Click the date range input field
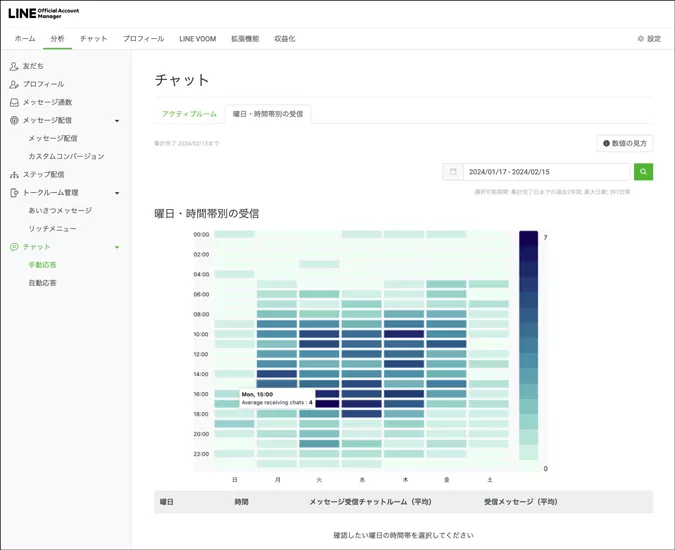 tap(547, 172)
